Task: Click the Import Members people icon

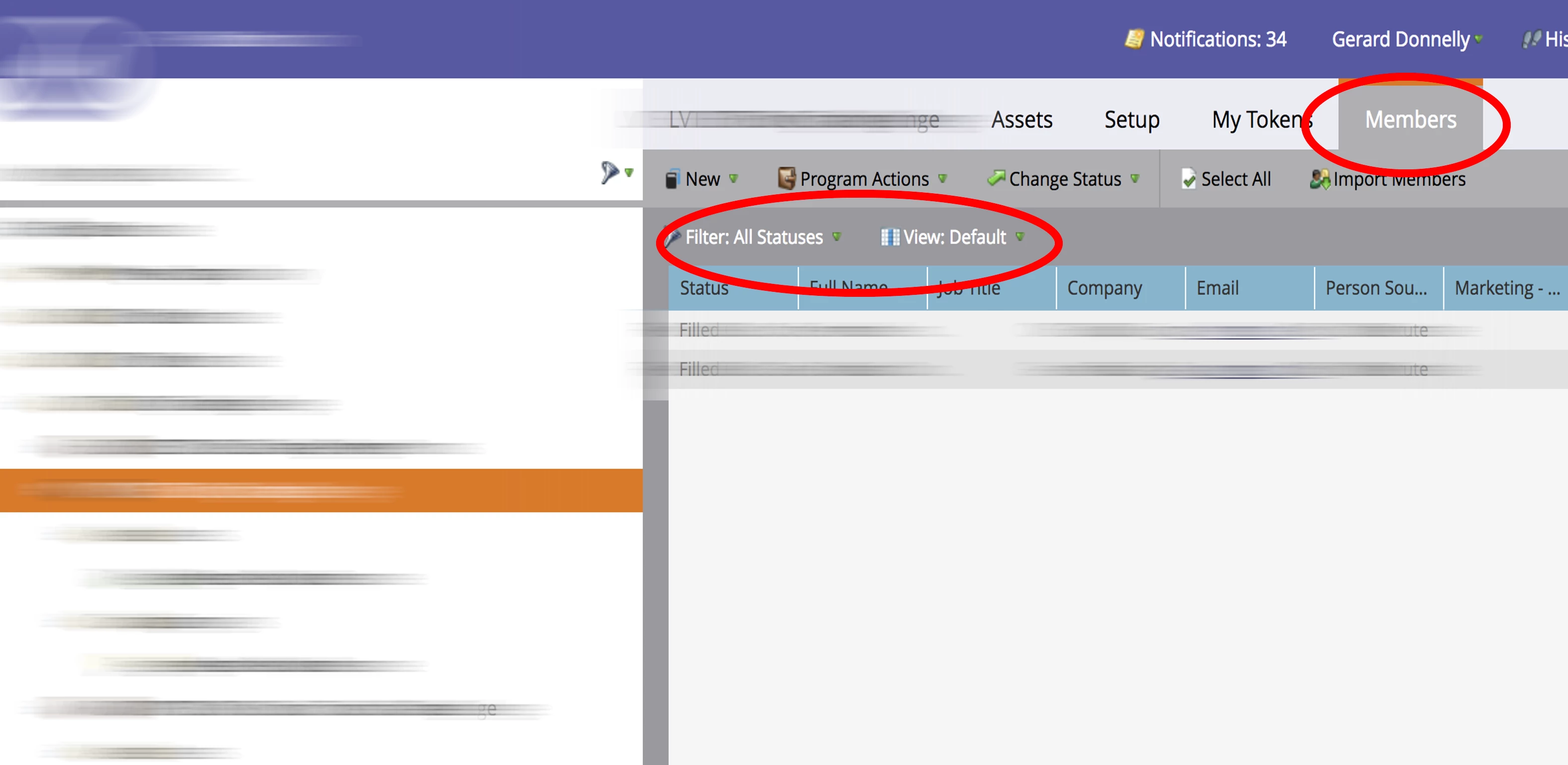Action: coord(1320,180)
